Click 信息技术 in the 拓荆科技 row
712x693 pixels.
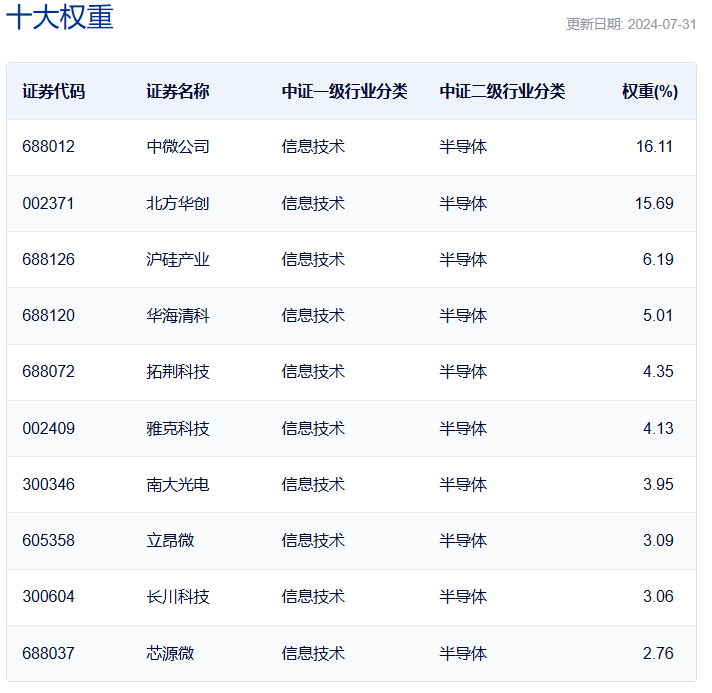pos(313,371)
